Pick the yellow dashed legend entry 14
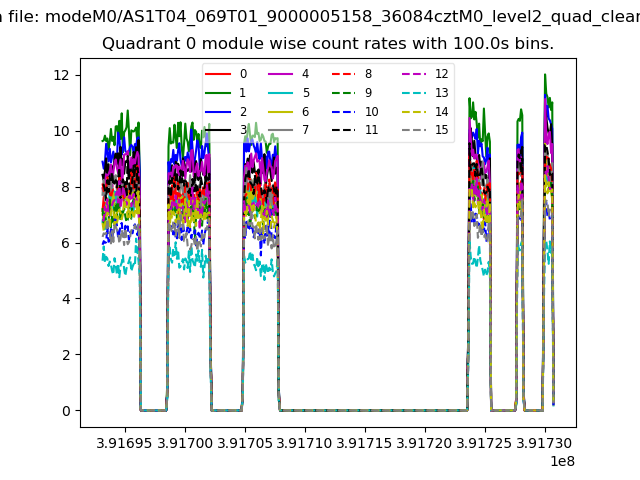The height and width of the screenshot is (480, 640). pyautogui.click(x=420, y=111)
